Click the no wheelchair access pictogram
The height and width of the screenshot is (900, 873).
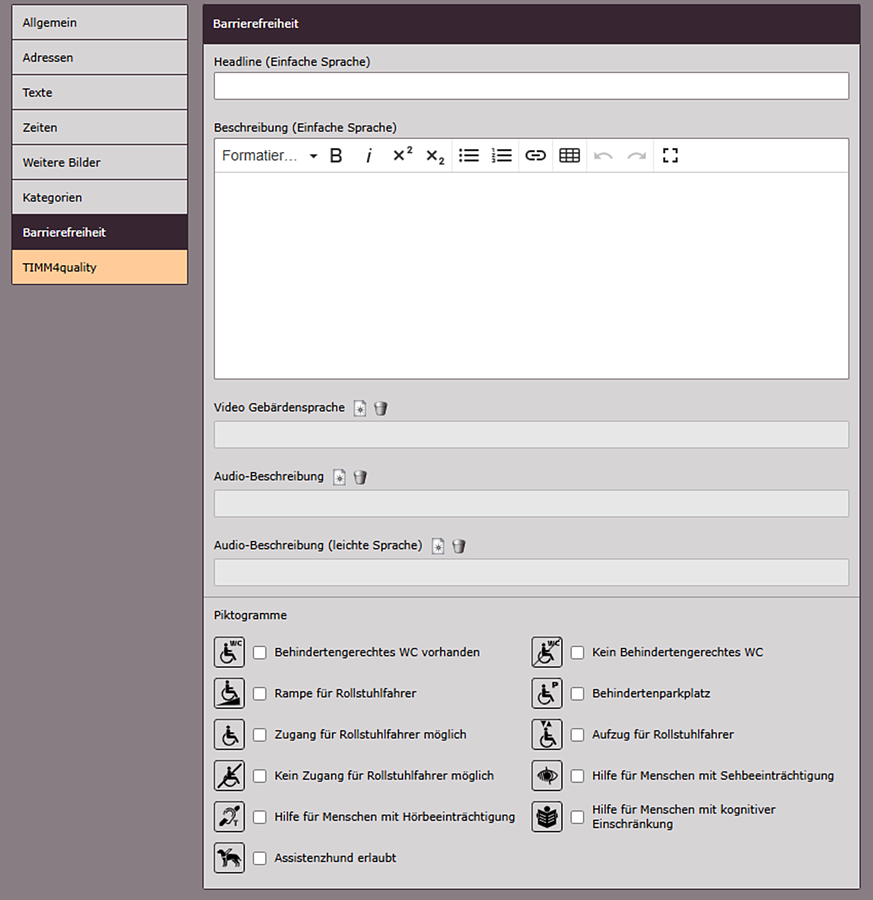click(x=229, y=775)
